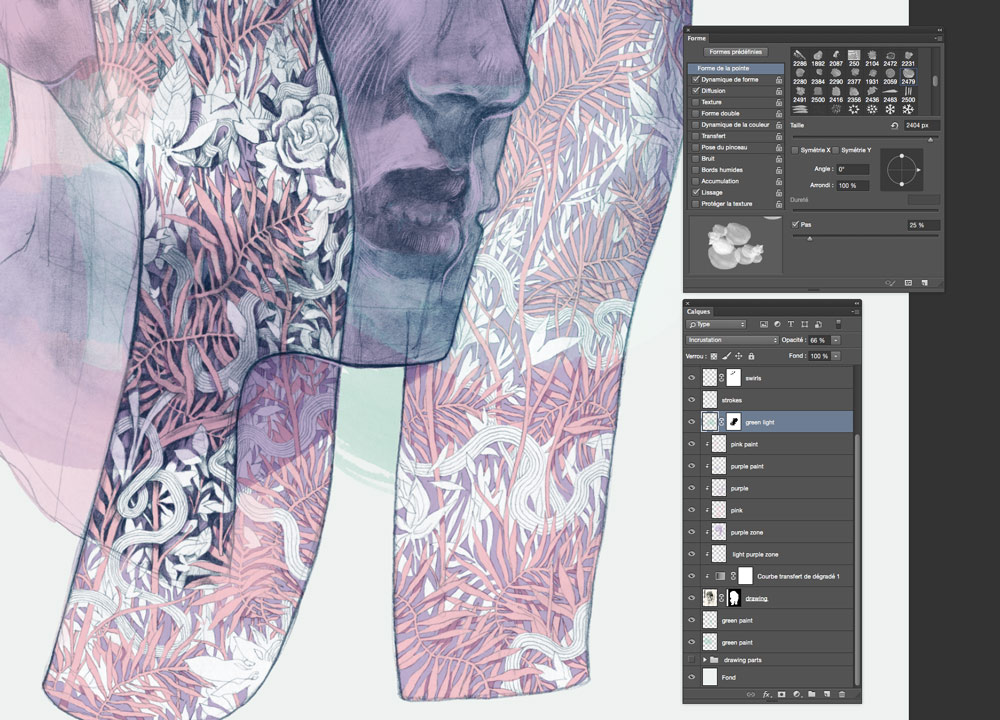Lock layer position with move icon
This screenshot has height=720, width=1000.
[739, 356]
